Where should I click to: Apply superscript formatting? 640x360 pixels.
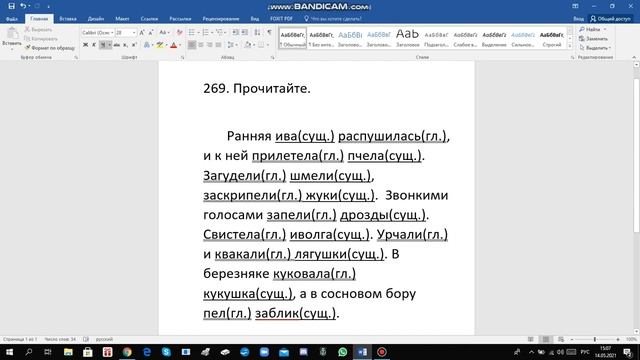[x=134, y=45]
